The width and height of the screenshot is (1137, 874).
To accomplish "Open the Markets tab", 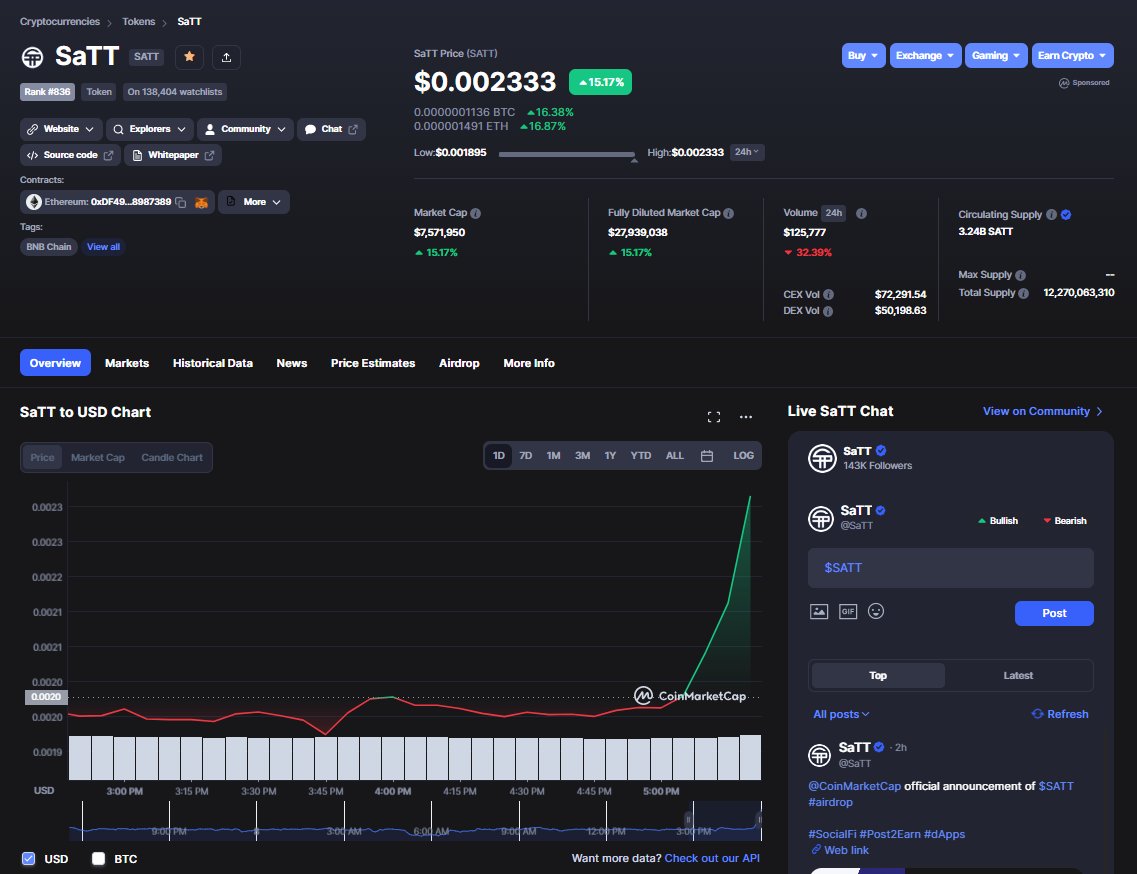I will [x=127, y=363].
